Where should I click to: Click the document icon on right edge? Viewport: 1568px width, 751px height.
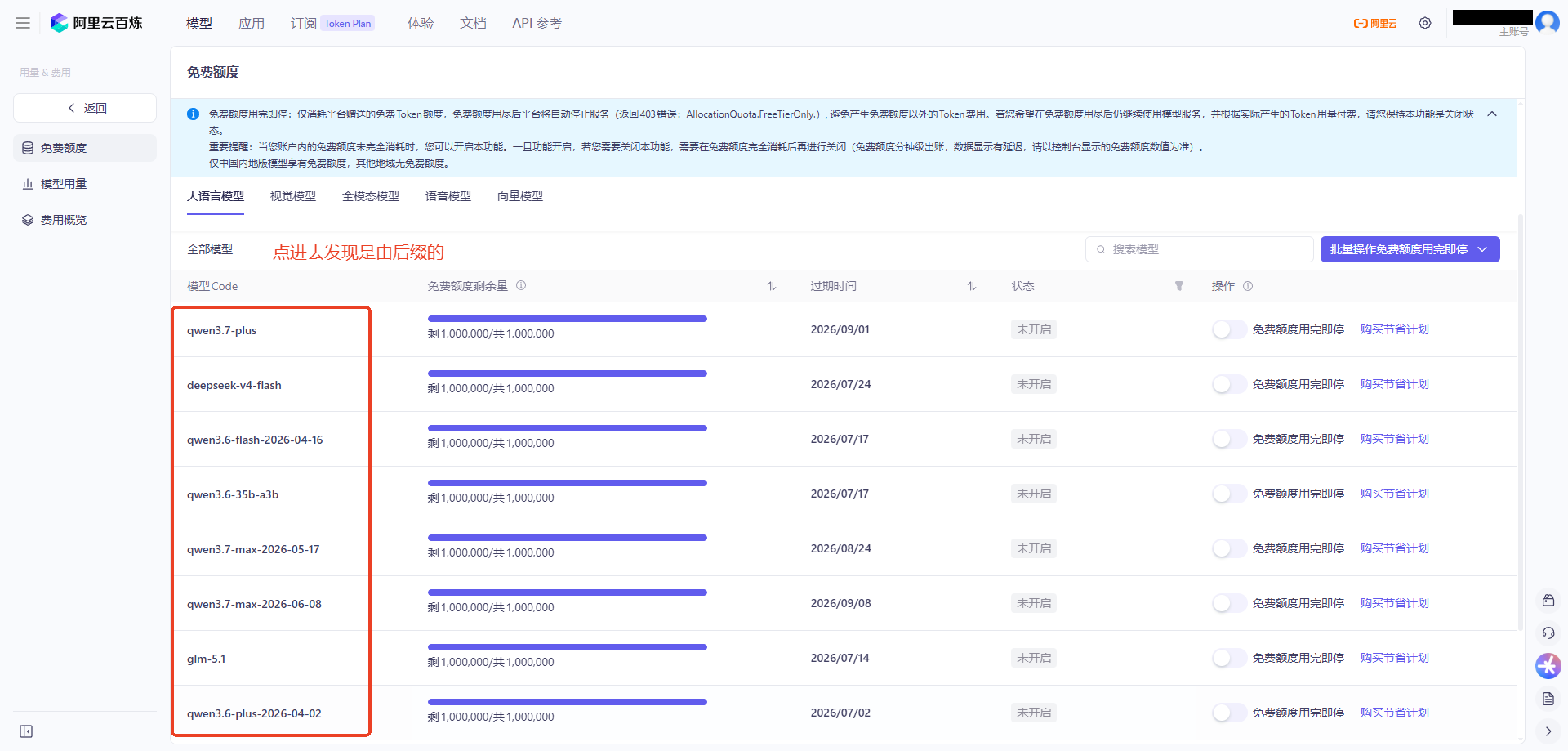coord(1548,699)
